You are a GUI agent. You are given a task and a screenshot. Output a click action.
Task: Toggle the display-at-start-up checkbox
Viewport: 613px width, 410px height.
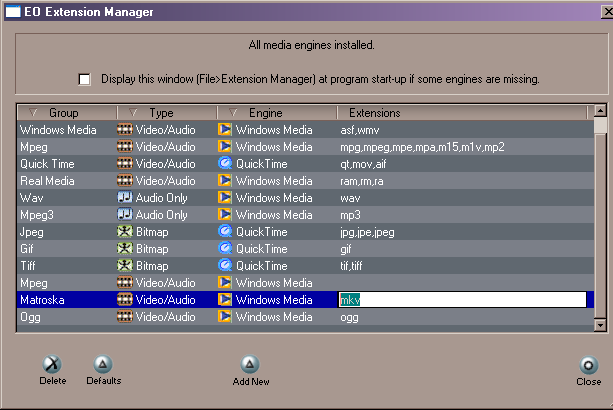coord(84,79)
